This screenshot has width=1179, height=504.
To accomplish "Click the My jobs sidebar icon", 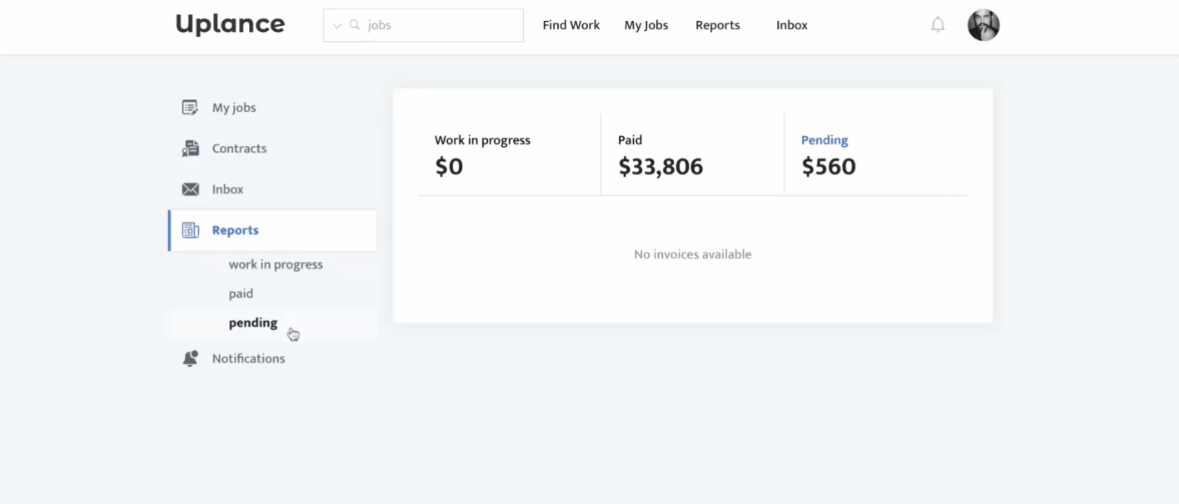I will point(190,108).
